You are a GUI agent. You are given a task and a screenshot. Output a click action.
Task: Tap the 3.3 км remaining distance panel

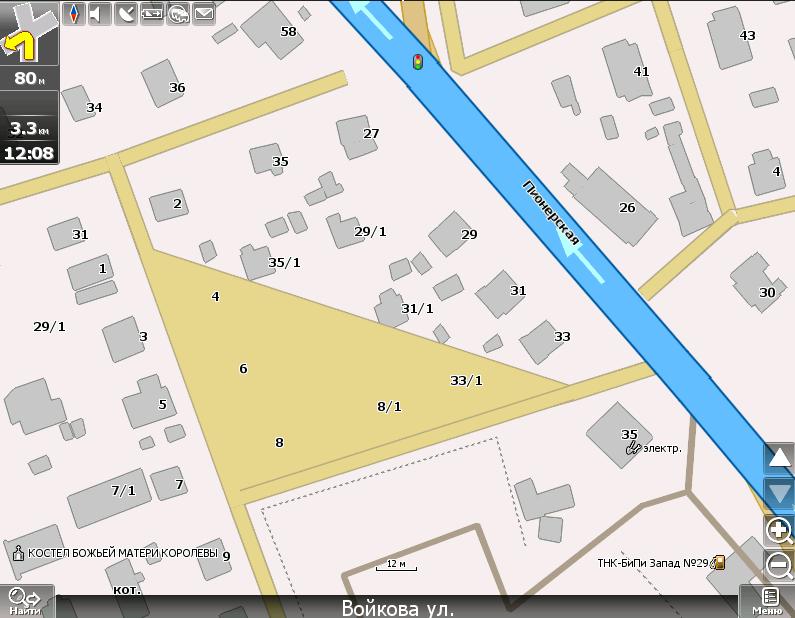[29, 128]
